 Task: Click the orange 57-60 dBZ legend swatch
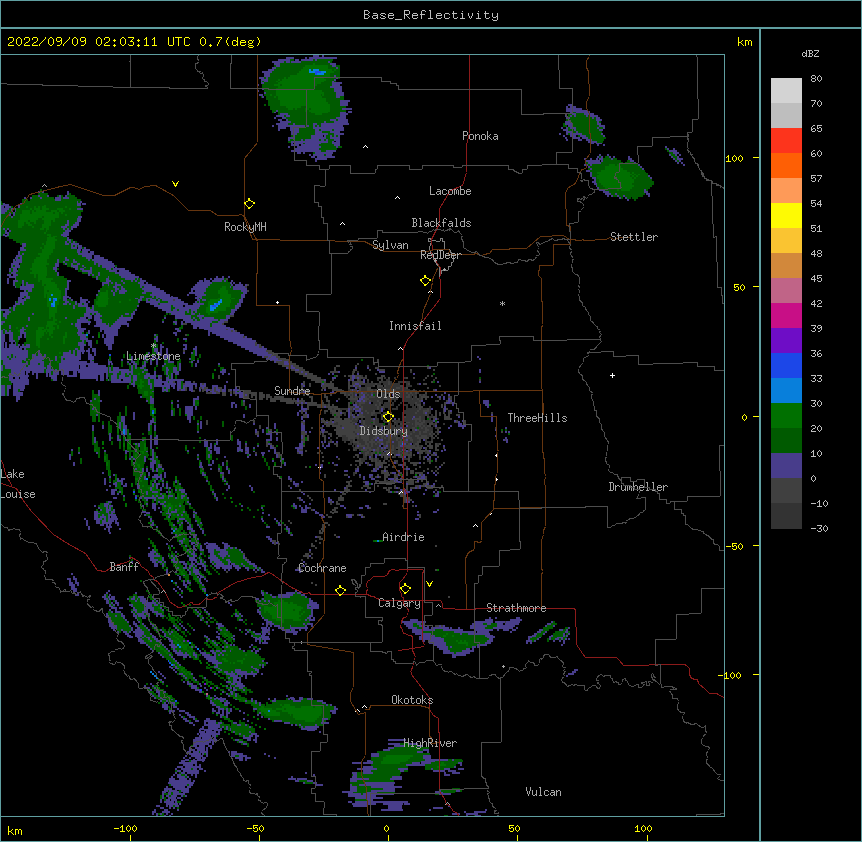coord(786,165)
